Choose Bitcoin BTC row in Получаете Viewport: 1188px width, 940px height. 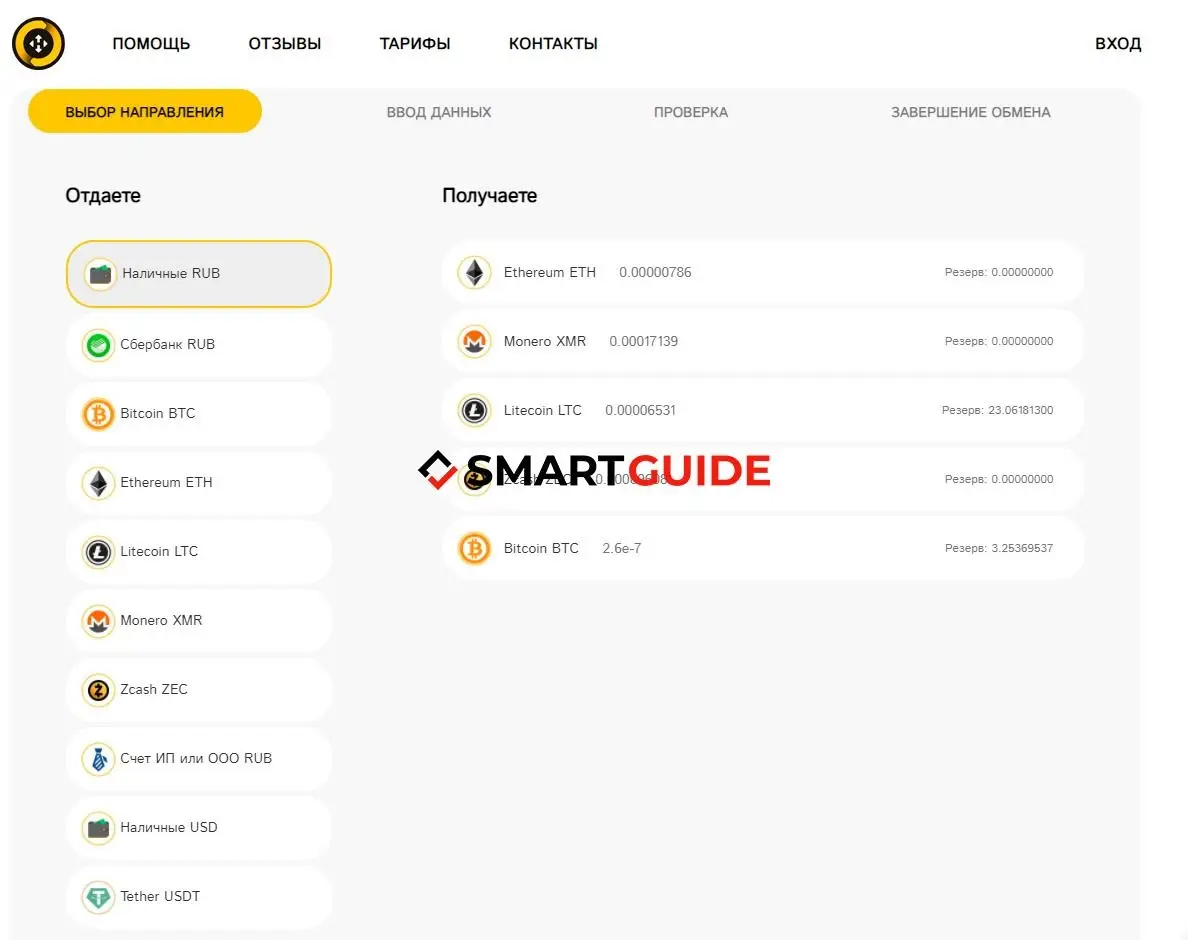coord(762,549)
